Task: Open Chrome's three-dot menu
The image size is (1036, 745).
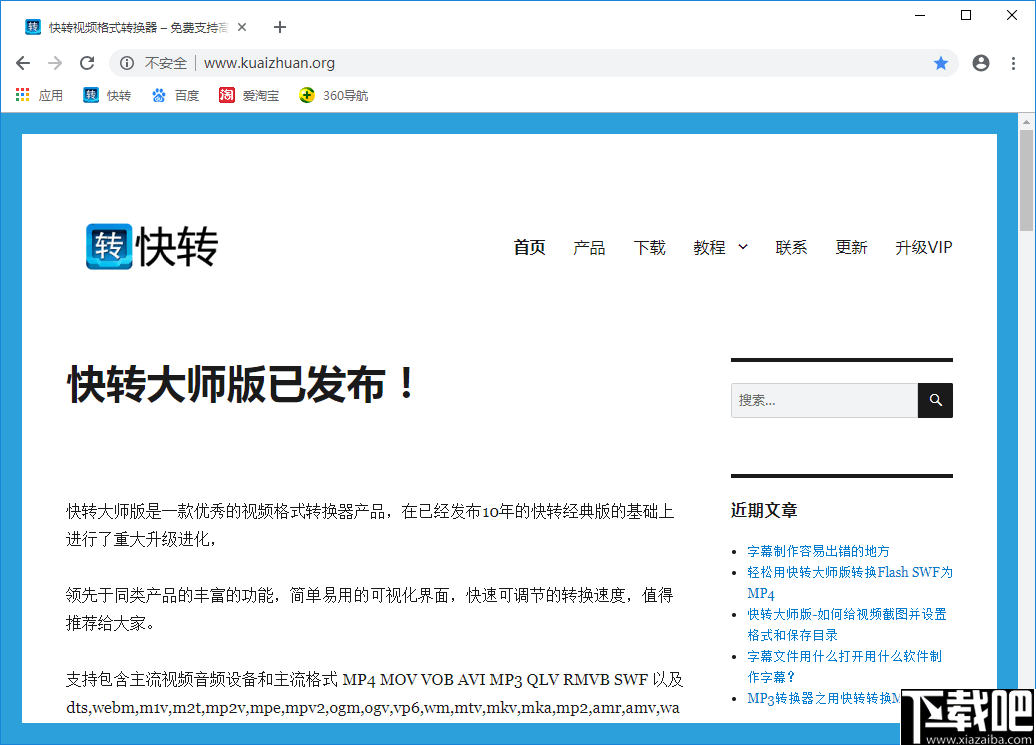Action: tap(1015, 62)
